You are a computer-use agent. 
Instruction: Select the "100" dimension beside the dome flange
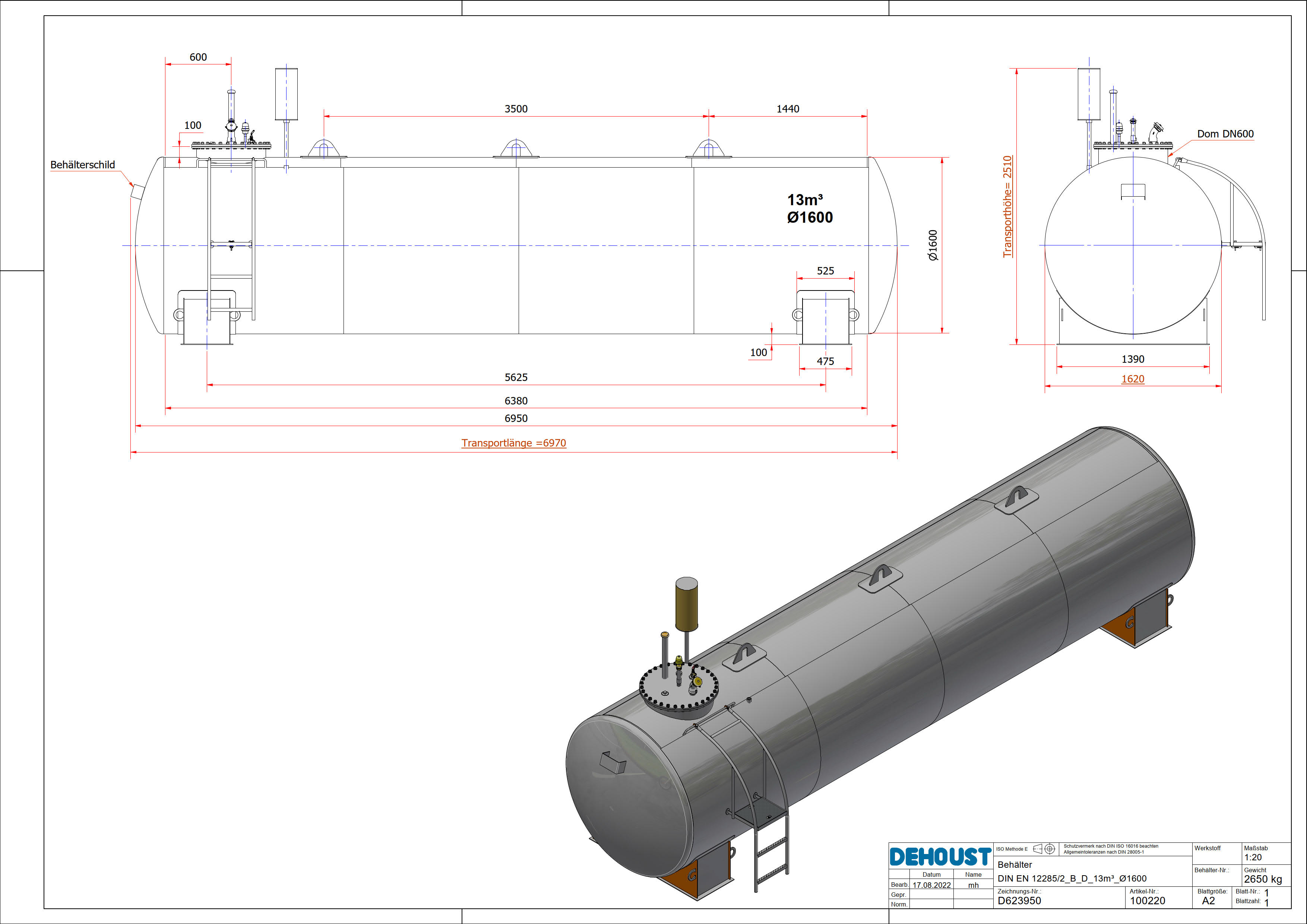click(x=192, y=125)
